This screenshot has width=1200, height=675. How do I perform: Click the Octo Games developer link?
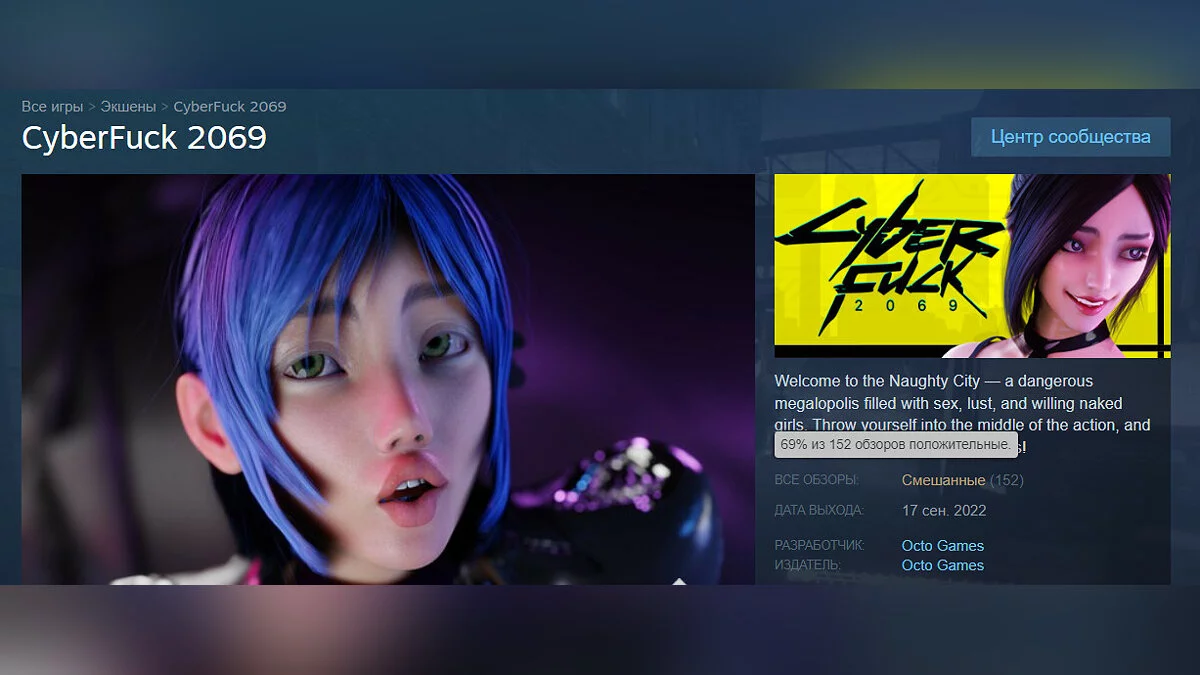pos(942,546)
